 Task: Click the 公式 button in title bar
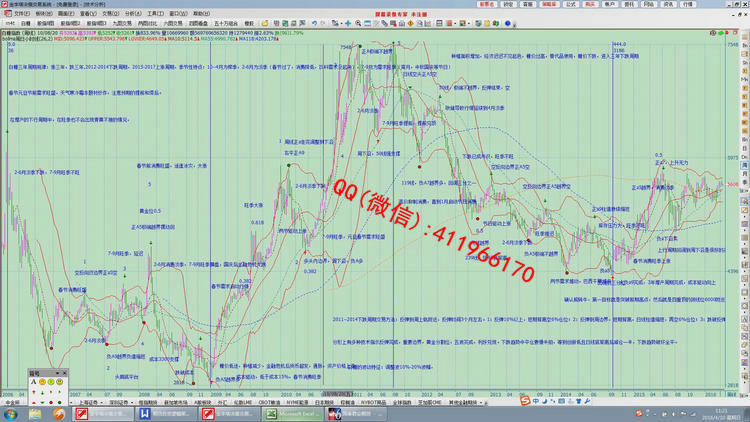pos(571,4)
